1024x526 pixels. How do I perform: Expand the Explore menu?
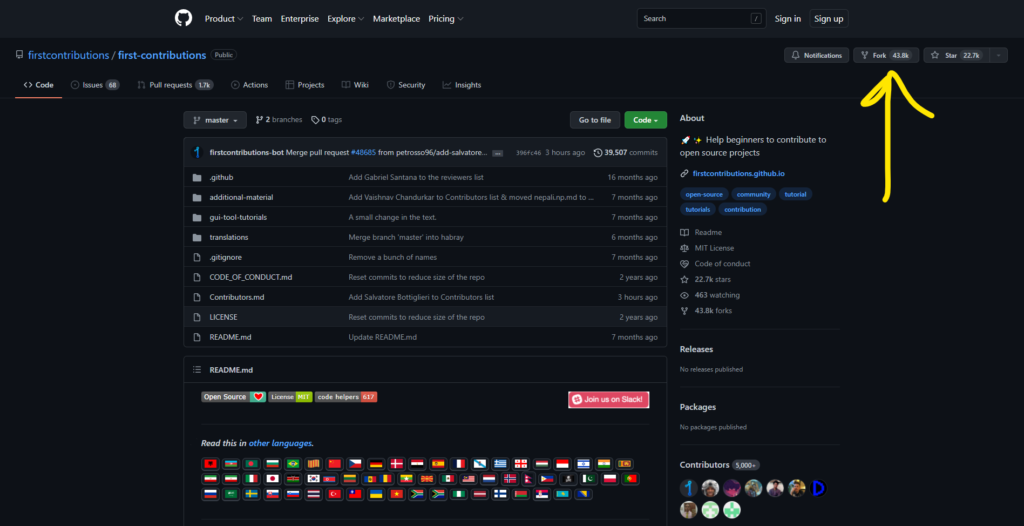(x=345, y=19)
